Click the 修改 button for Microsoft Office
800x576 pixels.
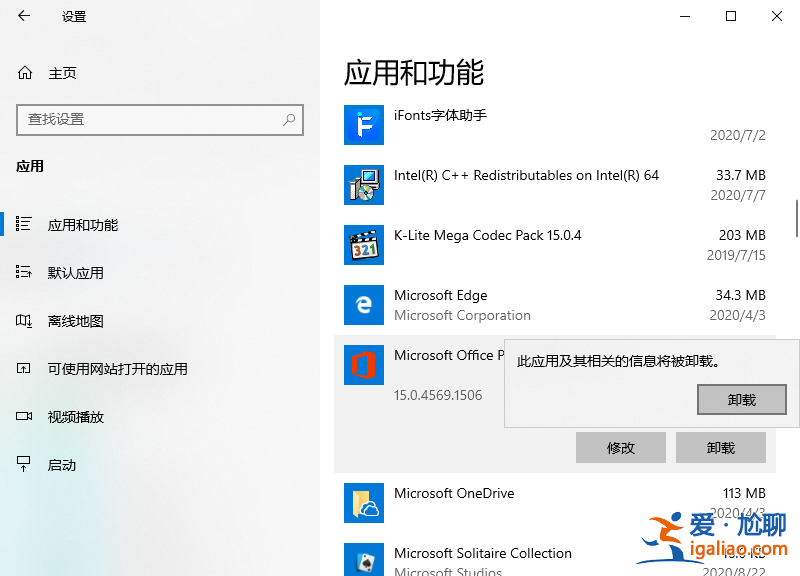point(620,447)
